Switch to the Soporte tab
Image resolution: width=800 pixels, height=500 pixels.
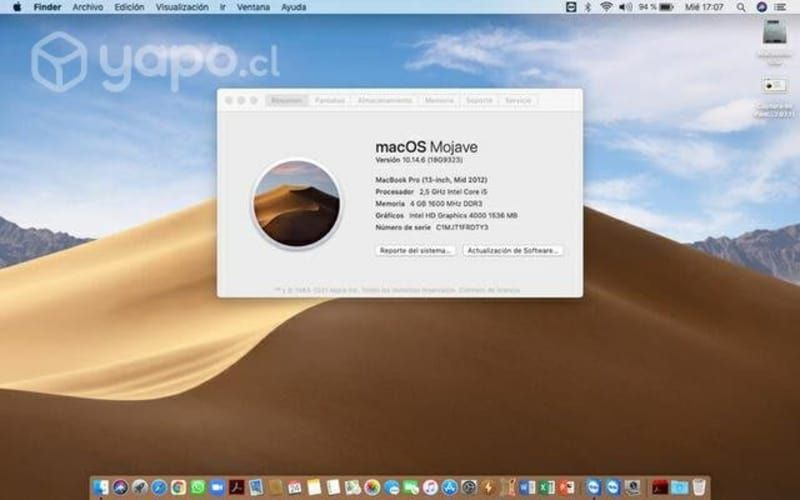(480, 101)
